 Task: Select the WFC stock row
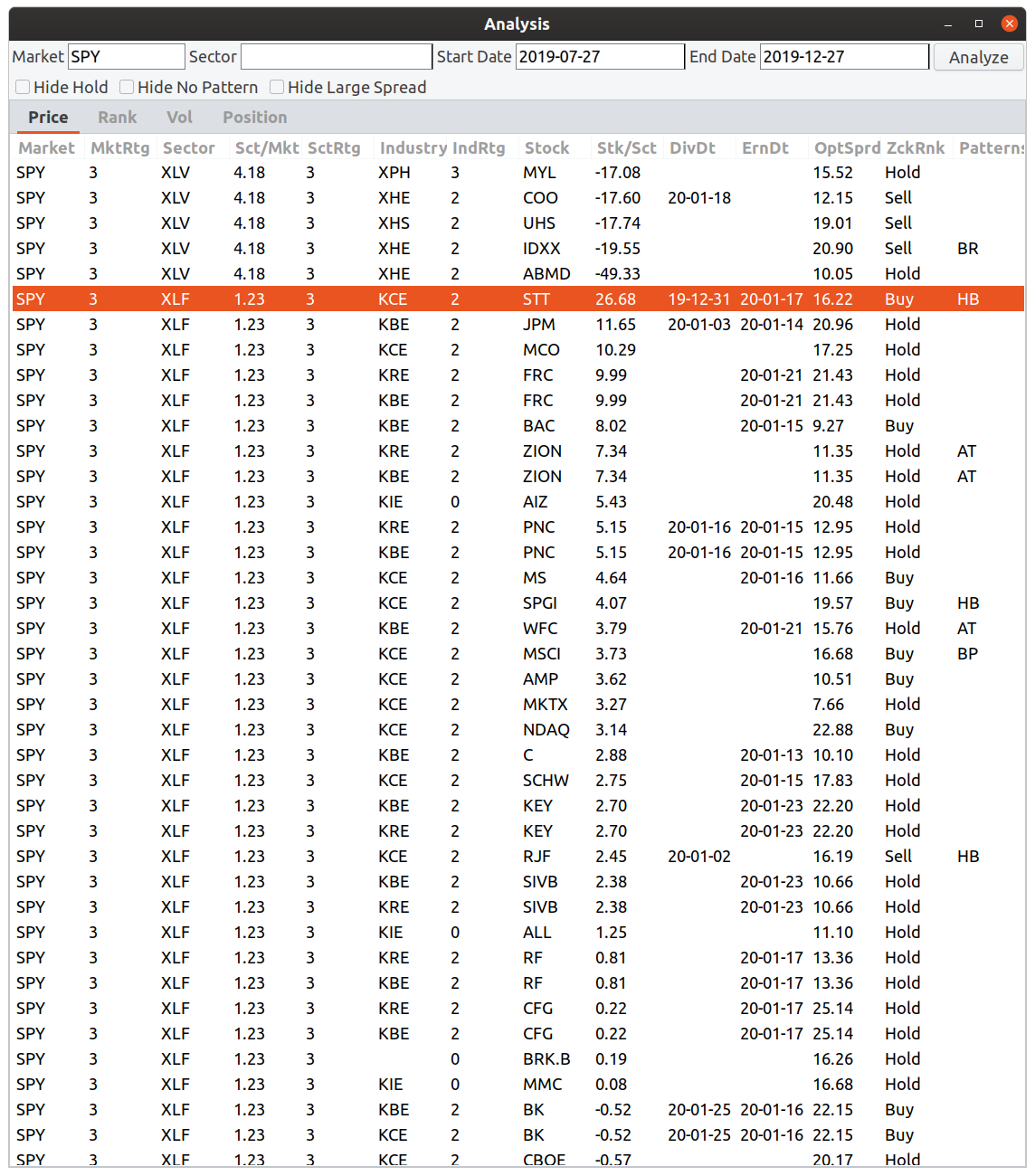[518, 628]
